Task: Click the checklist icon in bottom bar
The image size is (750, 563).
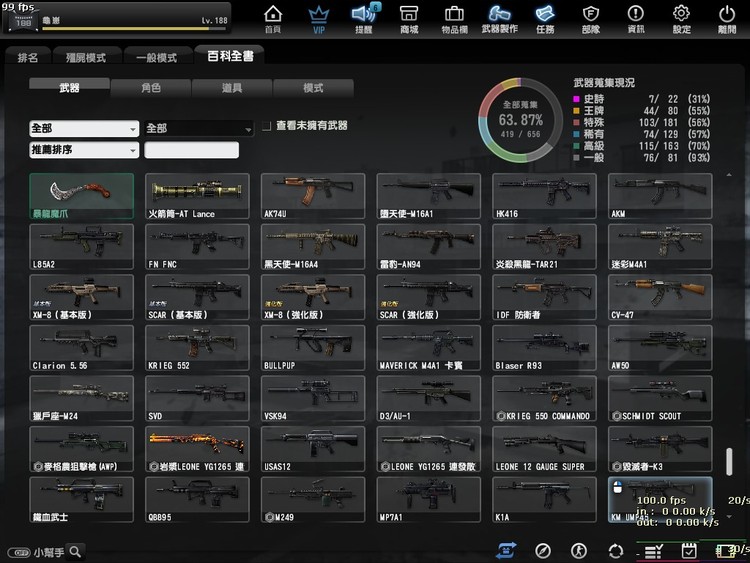Action: tap(653, 552)
